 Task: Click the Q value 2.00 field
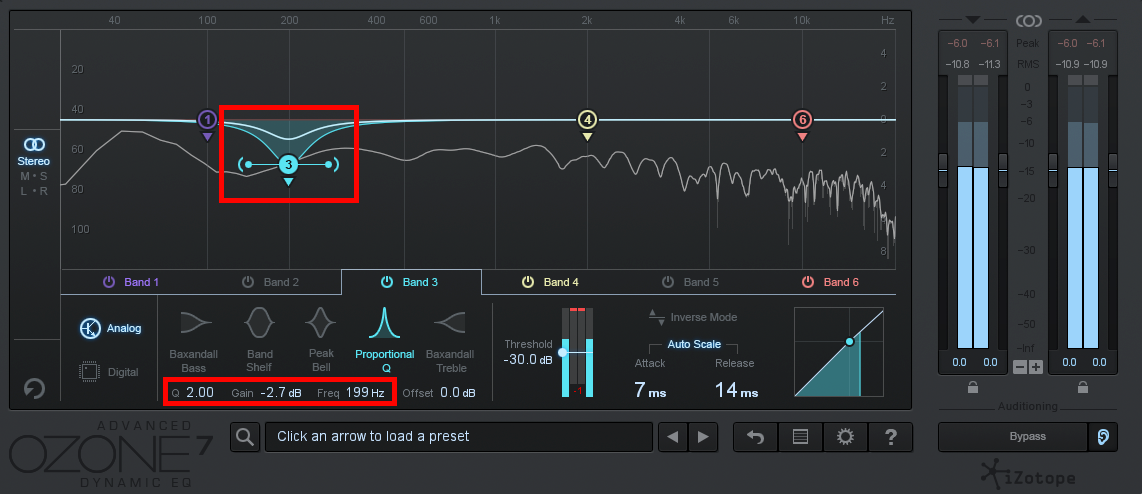click(200, 393)
